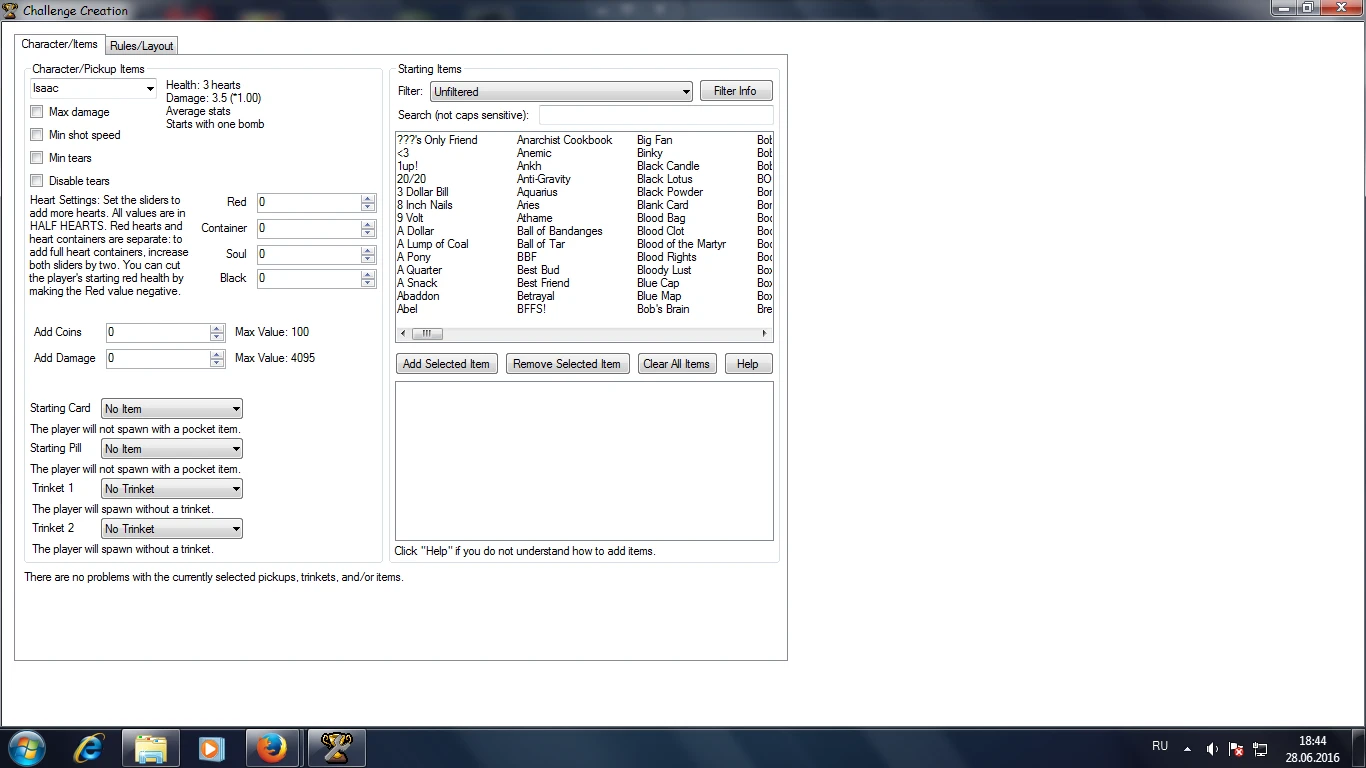Screen dimensions: 1366x768
Task: Open the Action Center flag icon
Action: pyautogui.click(x=1236, y=749)
